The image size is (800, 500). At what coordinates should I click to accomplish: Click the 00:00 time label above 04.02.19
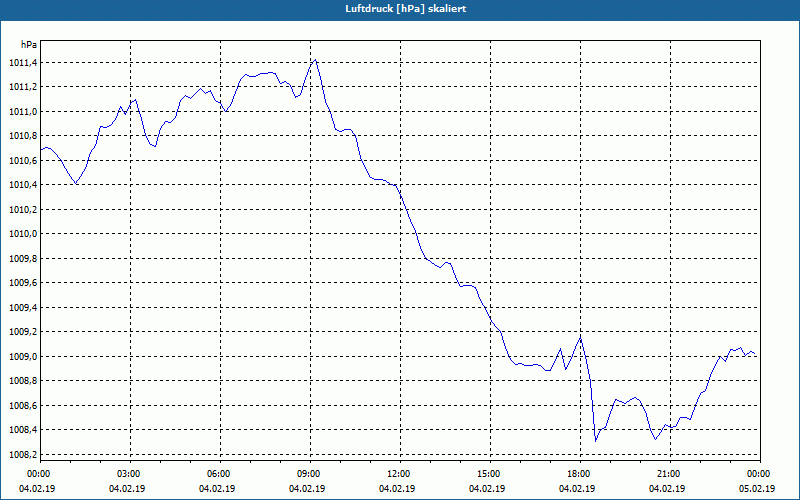pos(38,474)
